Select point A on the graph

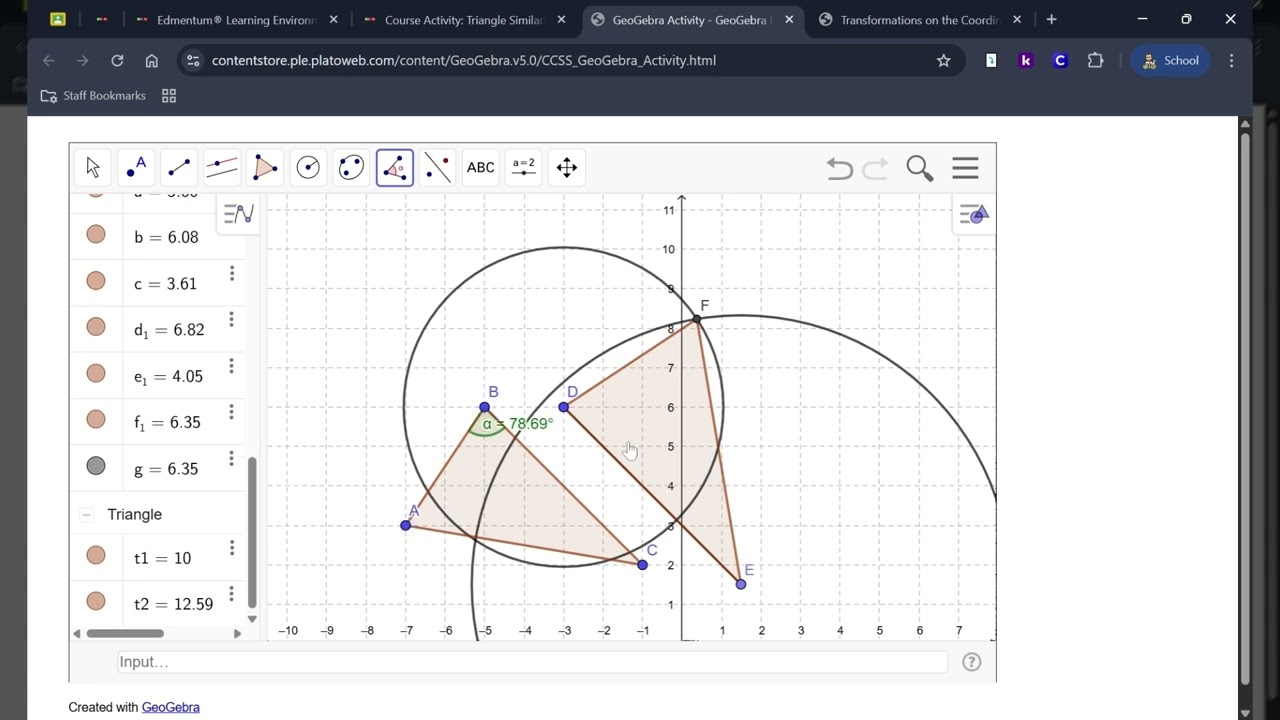405,525
